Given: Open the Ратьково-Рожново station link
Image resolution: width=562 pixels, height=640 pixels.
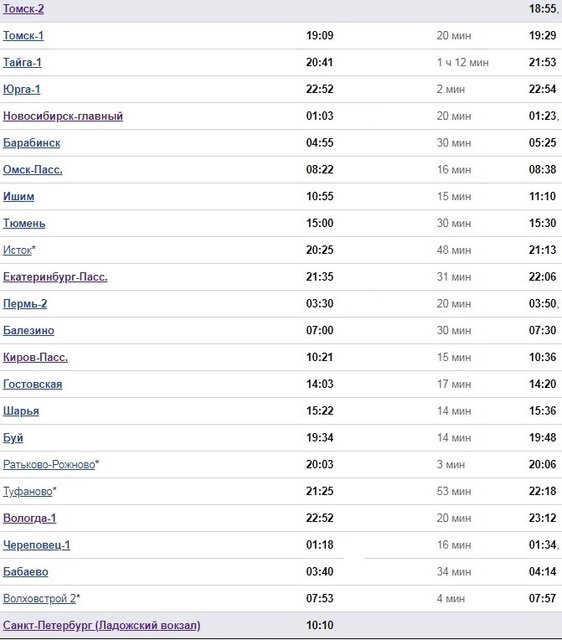Looking at the screenshot, I should coord(49,464).
